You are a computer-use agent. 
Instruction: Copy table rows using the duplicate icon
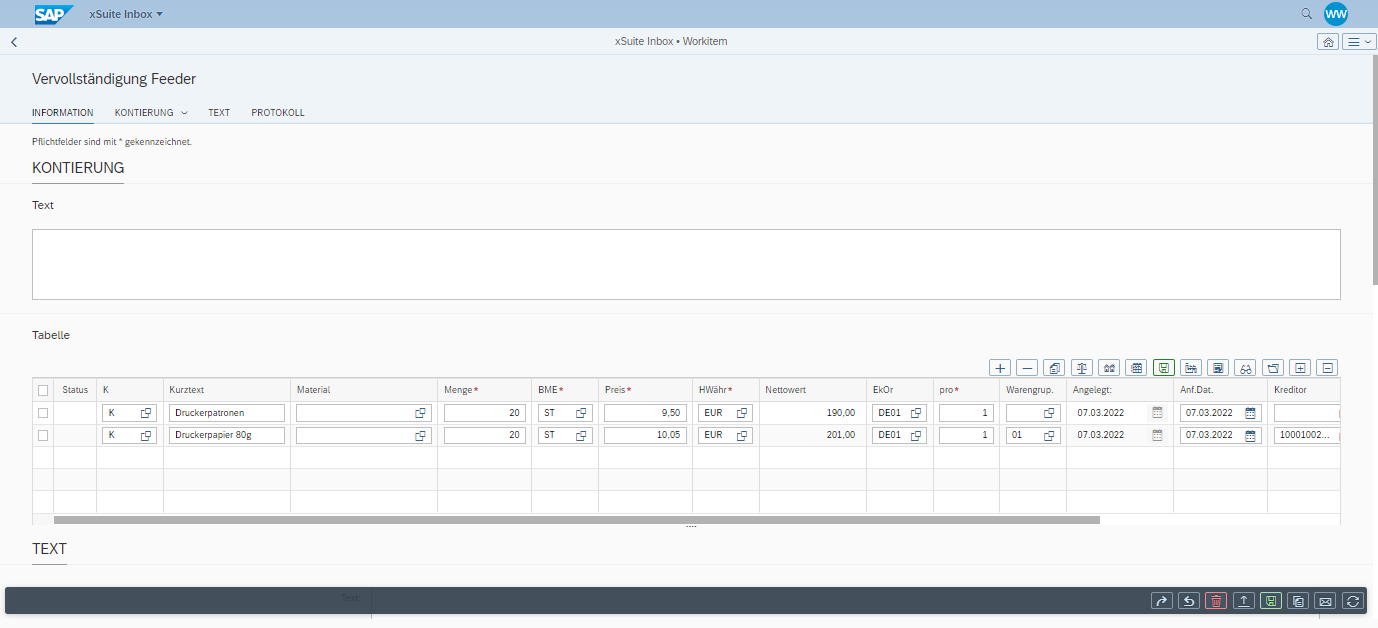[1054, 367]
